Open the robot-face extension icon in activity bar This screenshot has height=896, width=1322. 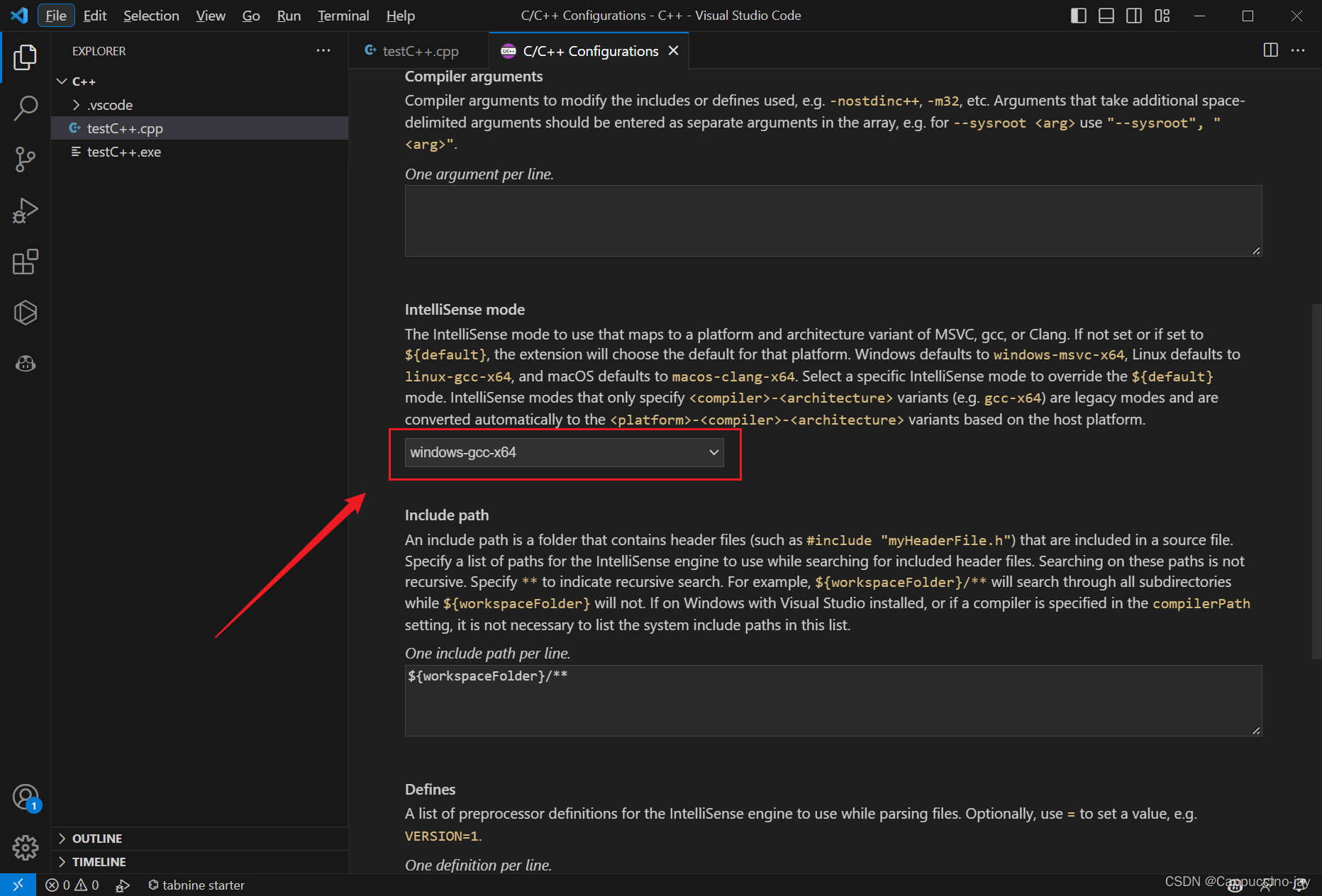coord(26,364)
